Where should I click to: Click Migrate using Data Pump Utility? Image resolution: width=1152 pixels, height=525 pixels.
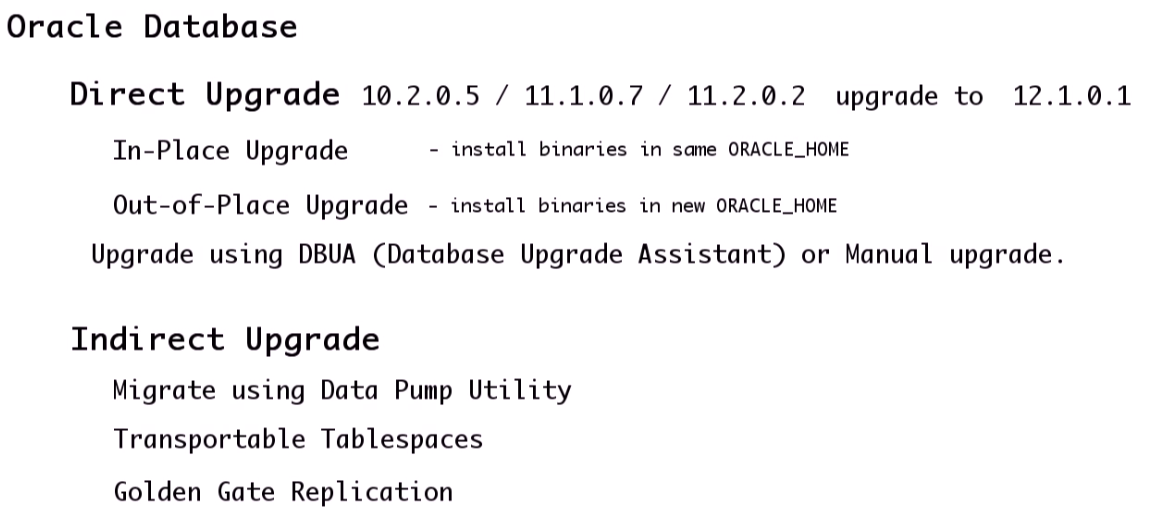(x=342, y=390)
